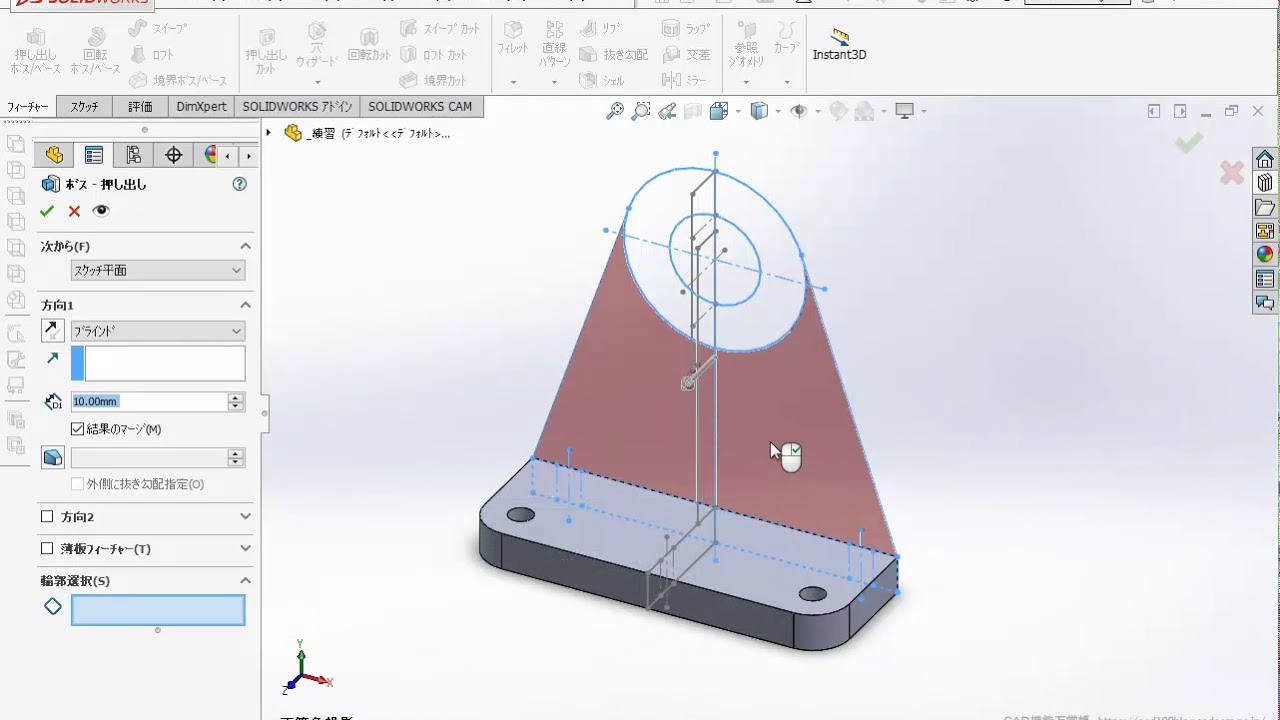1280x720 pixels.
Task: Click green checkmark in graphics corner
Action: [1189, 144]
